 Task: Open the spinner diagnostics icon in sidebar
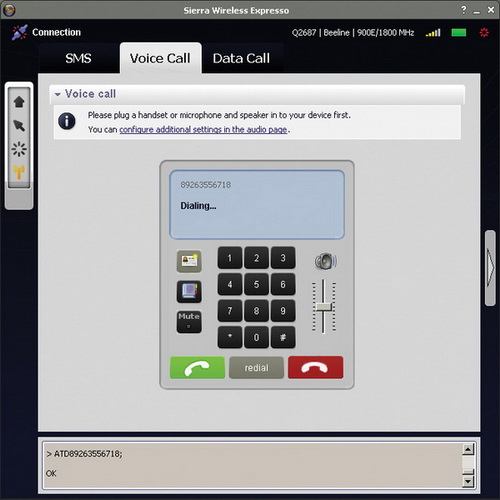pyautogui.click(x=19, y=149)
